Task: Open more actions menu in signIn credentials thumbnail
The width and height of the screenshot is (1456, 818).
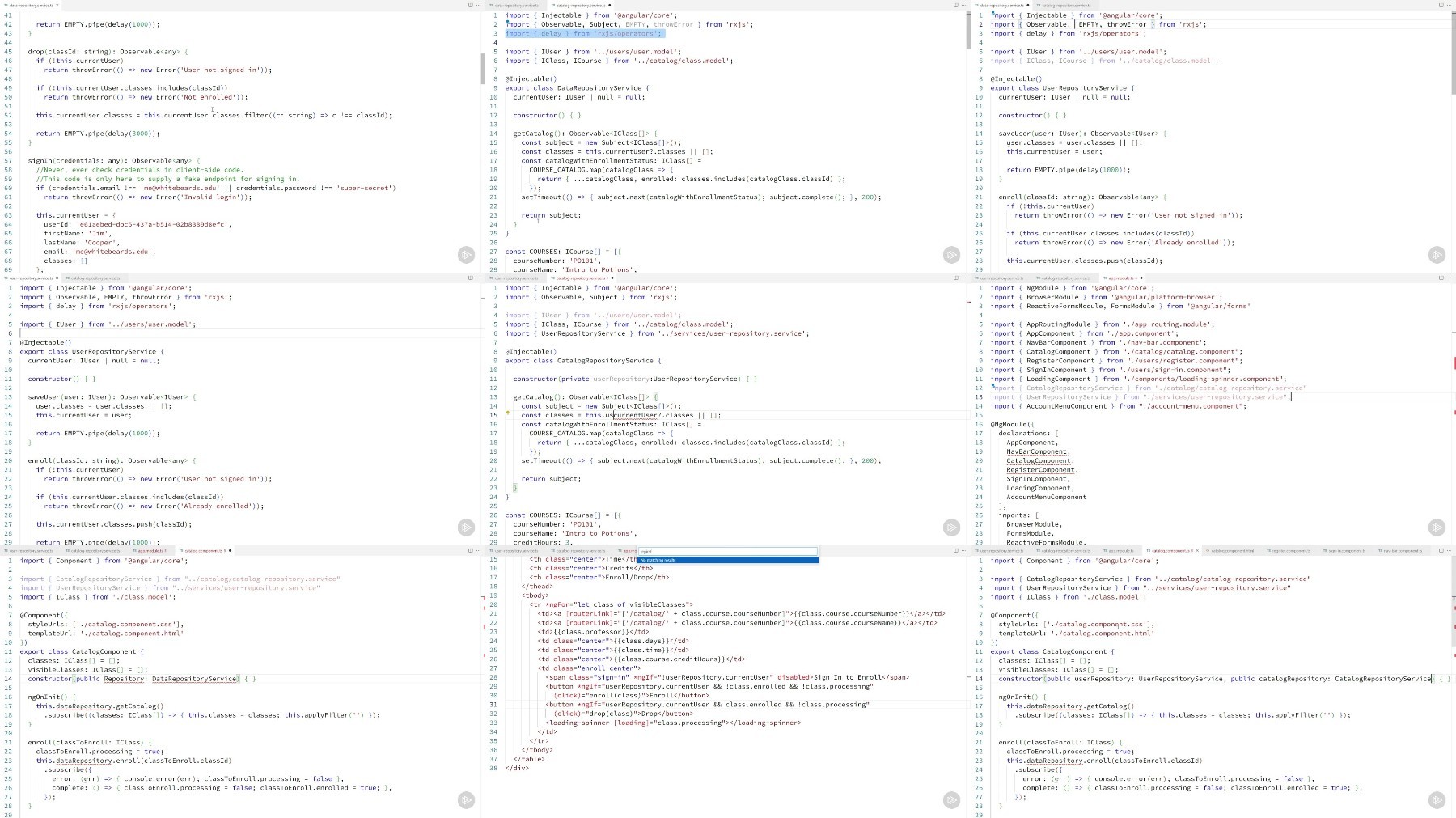Action: 478,5
